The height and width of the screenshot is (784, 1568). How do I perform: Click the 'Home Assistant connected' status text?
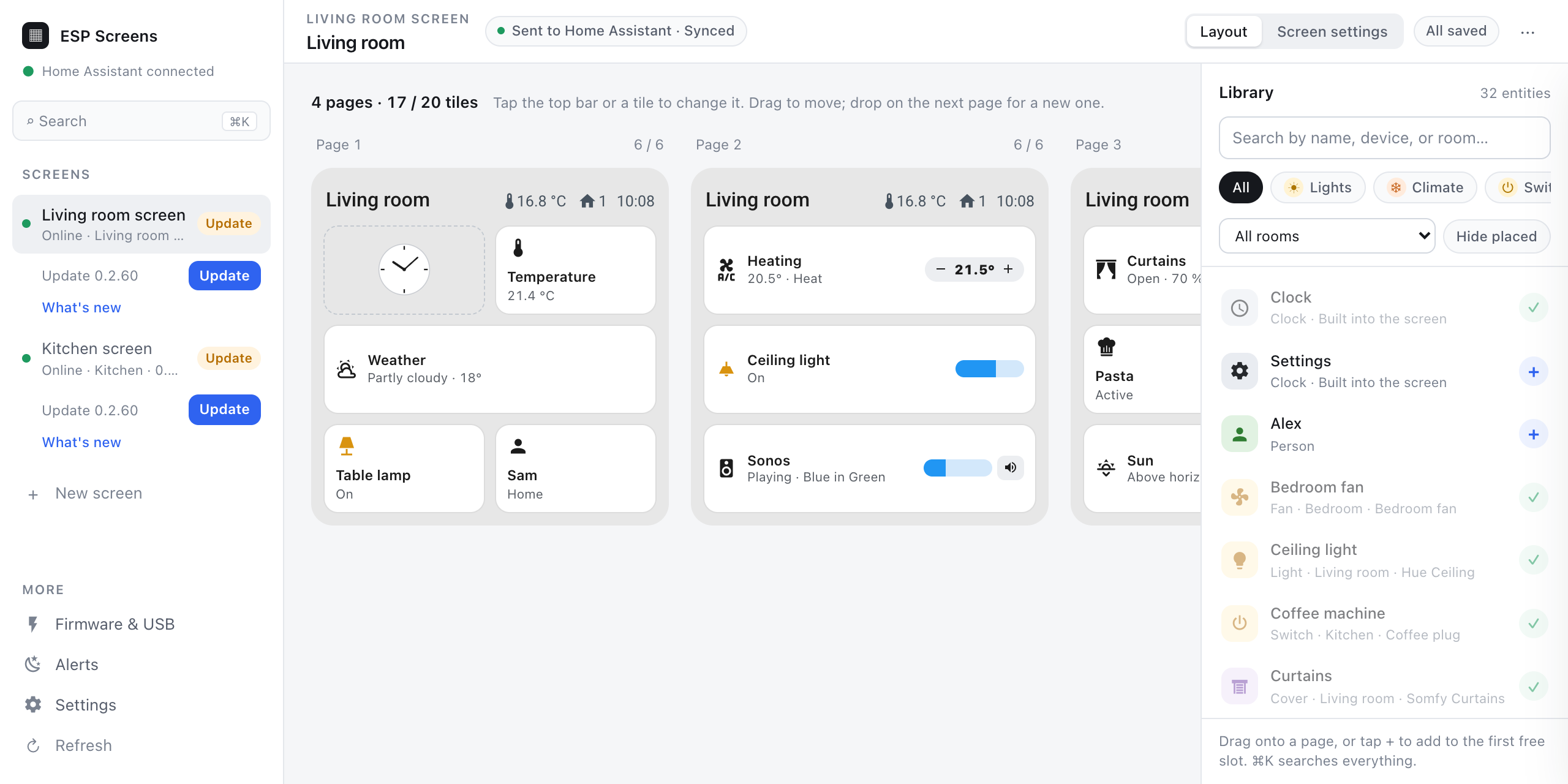pyautogui.click(x=128, y=72)
